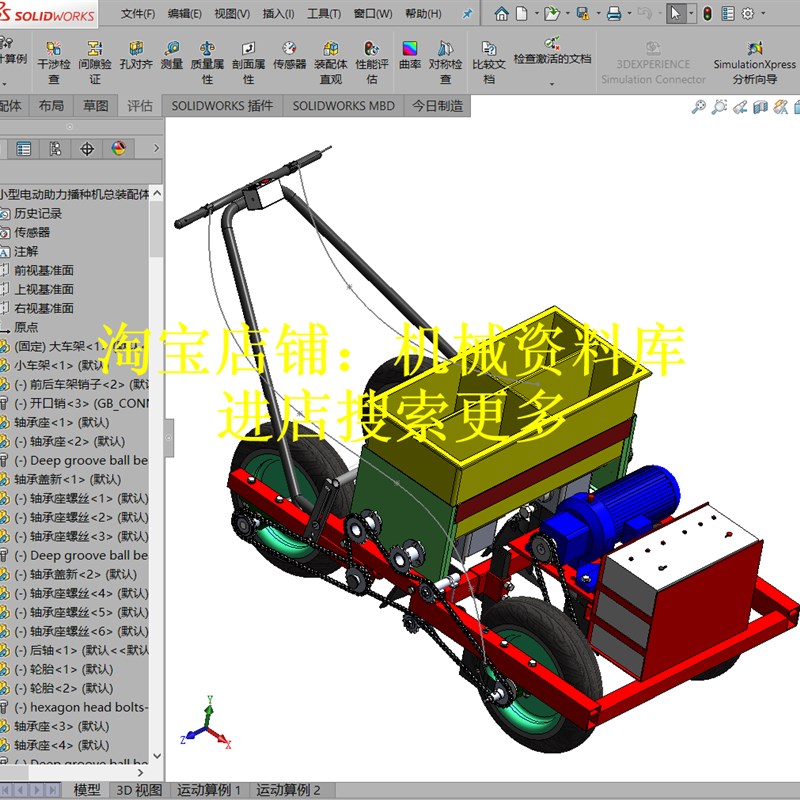The image size is (800, 800).
Task: Open the 窗口(W) menu
Action: coord(373,14)
